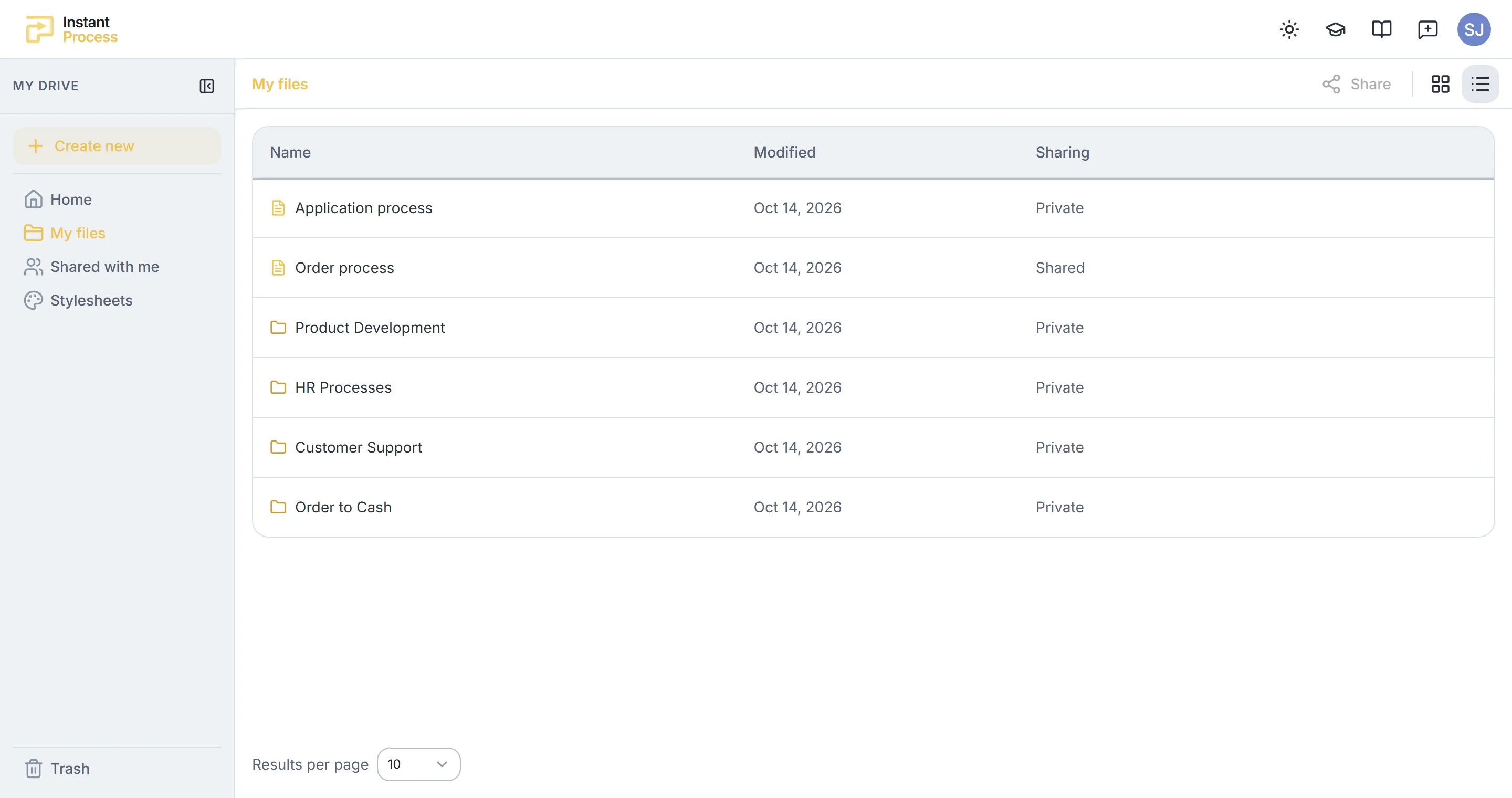Click the Private status of Order to Cash
The image size is (1512, 798).
pyautogui.click(x=1059, y=507)
